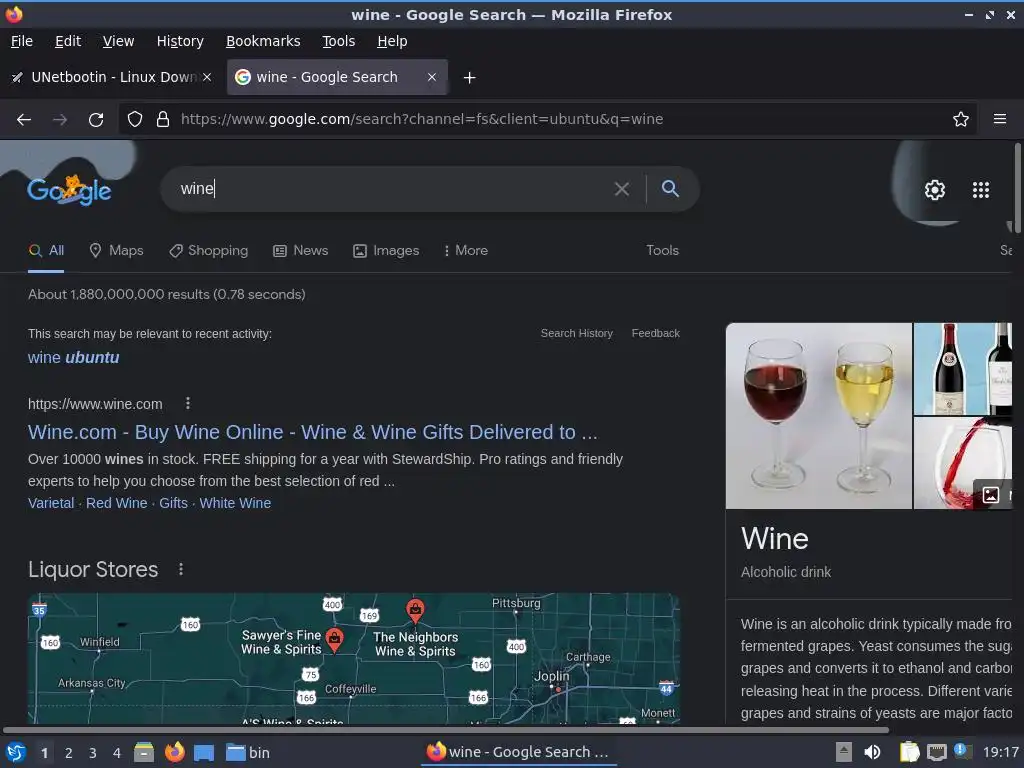Image resolution: width=1024 pixels, height=768 pixels.
Task: Open options for the wine.com result
Action: pos(188,404)
